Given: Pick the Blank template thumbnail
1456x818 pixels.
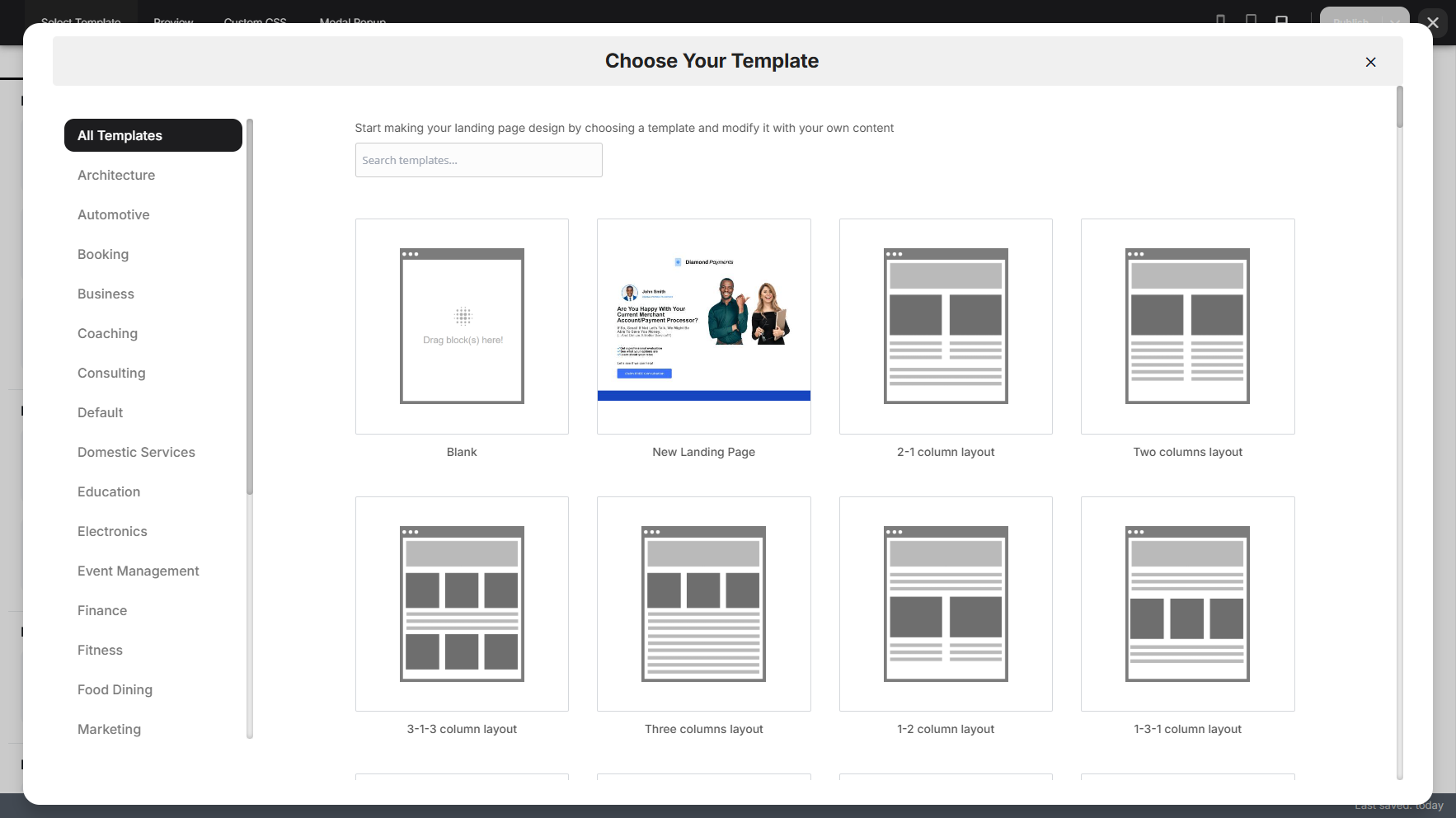Looking at the screenshot, I should [x=462, y=327].
